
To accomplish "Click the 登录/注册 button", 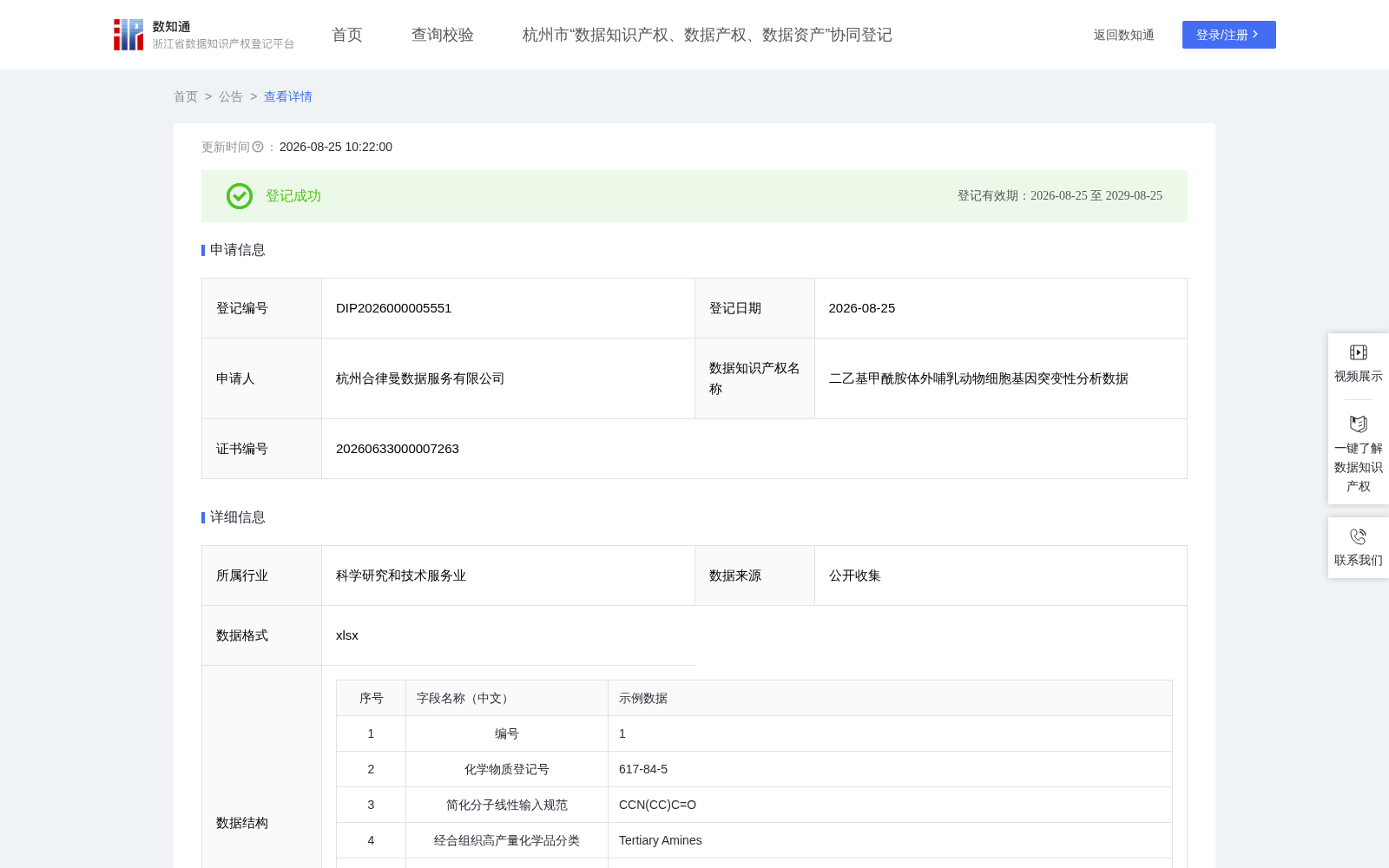I will tap(1228, 35).
